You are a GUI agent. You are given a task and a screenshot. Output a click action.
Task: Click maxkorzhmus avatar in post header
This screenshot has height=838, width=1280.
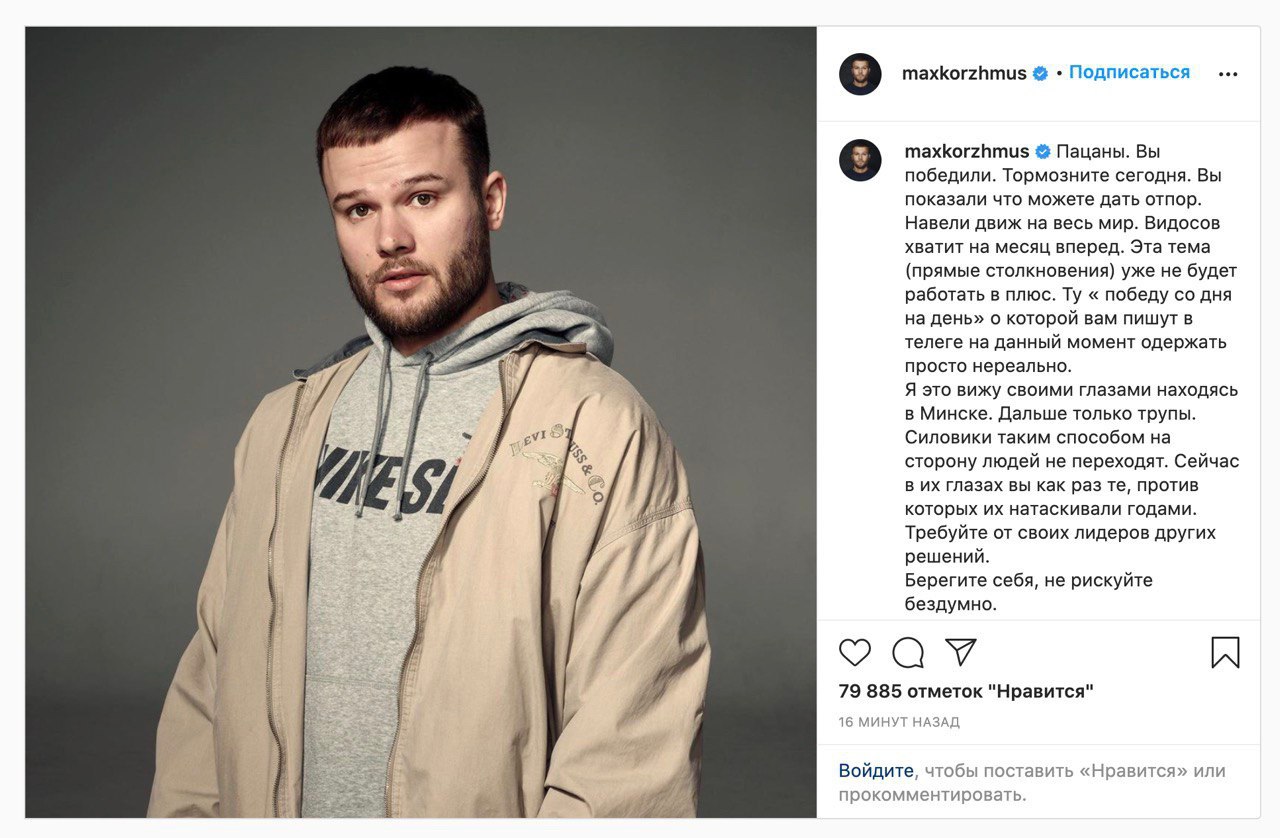860,74
